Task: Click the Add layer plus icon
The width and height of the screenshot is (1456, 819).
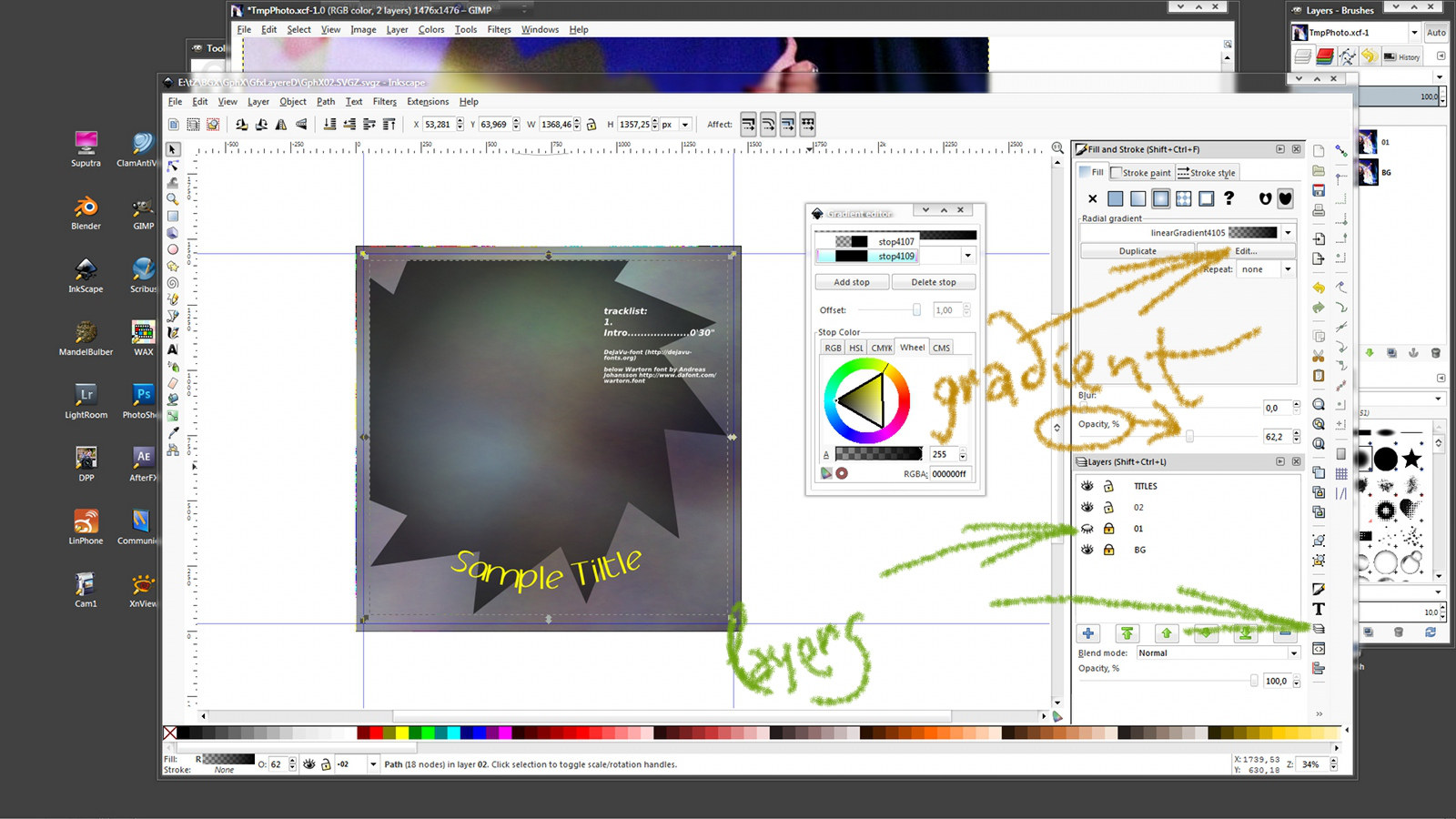Action: click(1088, 633)
